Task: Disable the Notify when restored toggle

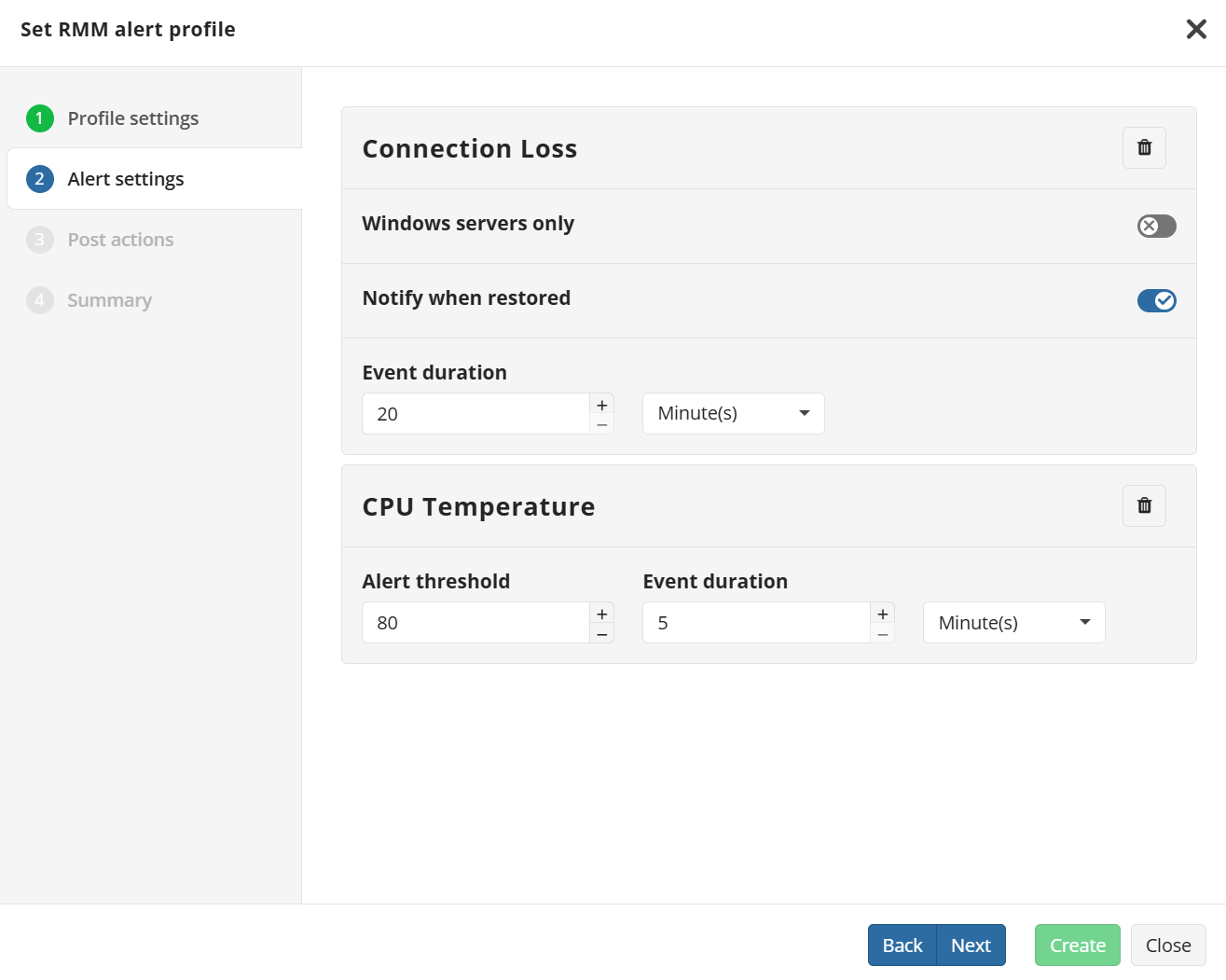Action: tap(1156, 300)
